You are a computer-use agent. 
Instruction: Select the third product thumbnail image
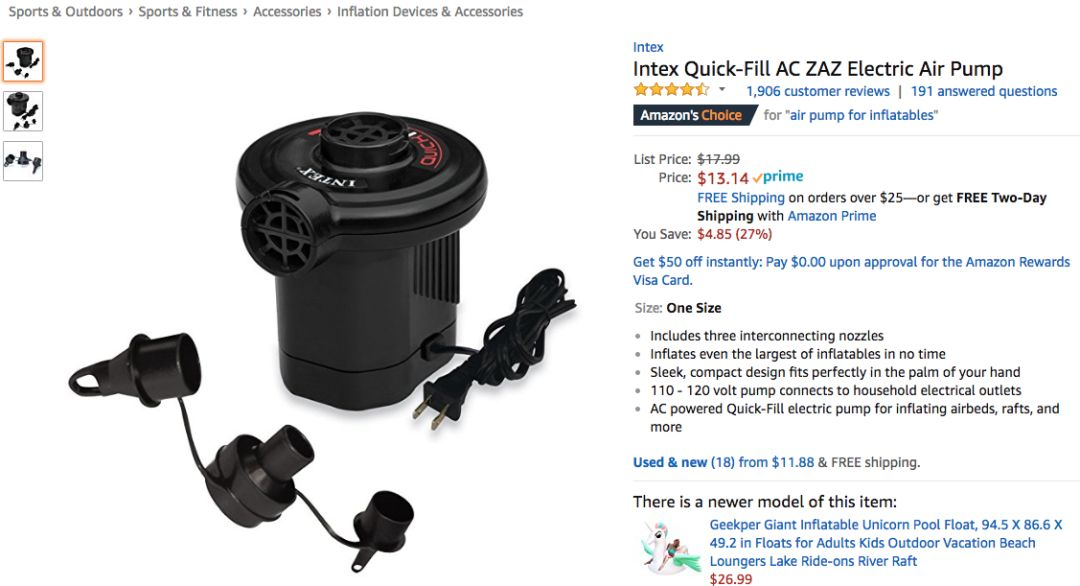23,161
